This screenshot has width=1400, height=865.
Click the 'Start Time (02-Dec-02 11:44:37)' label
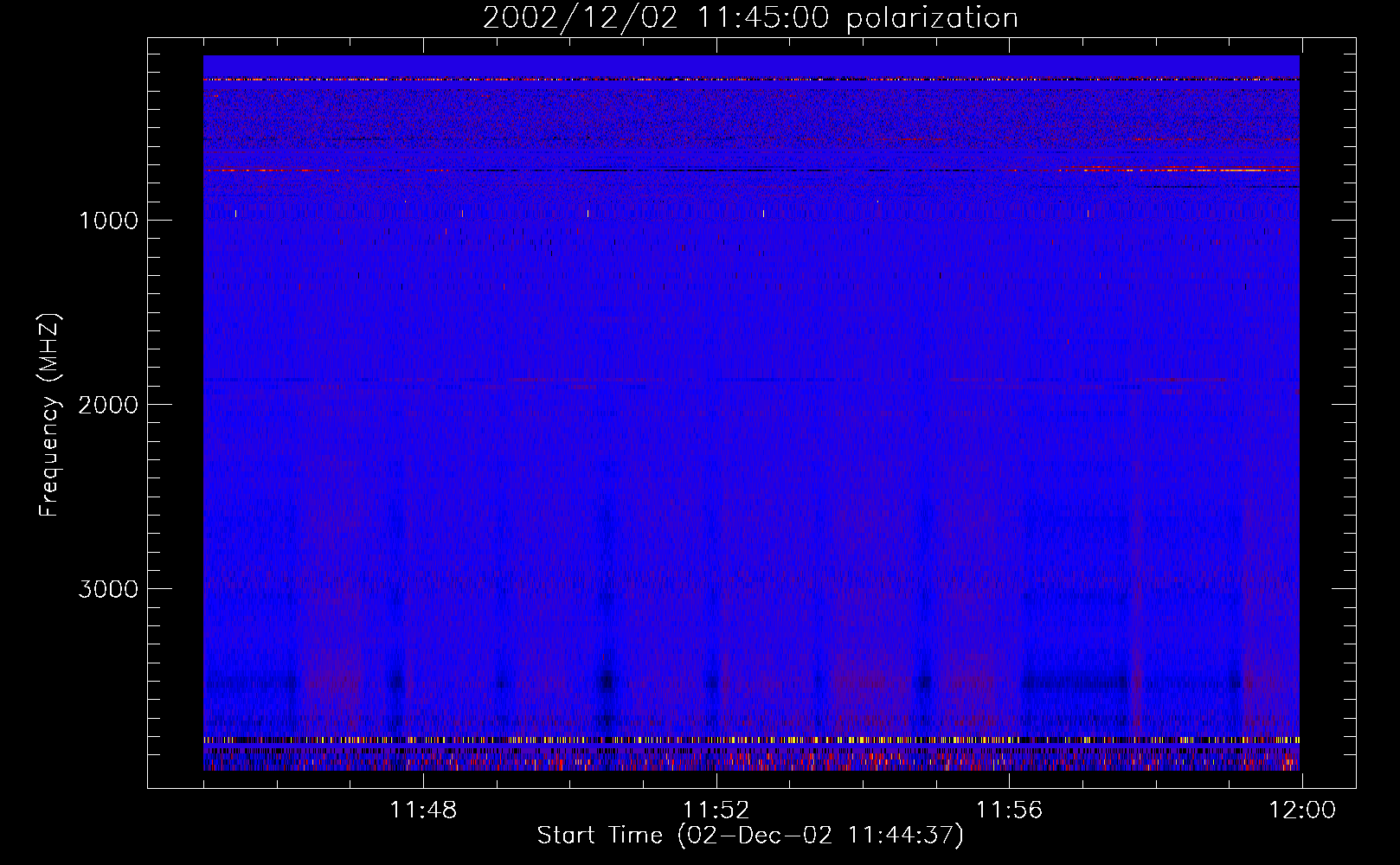750,836
